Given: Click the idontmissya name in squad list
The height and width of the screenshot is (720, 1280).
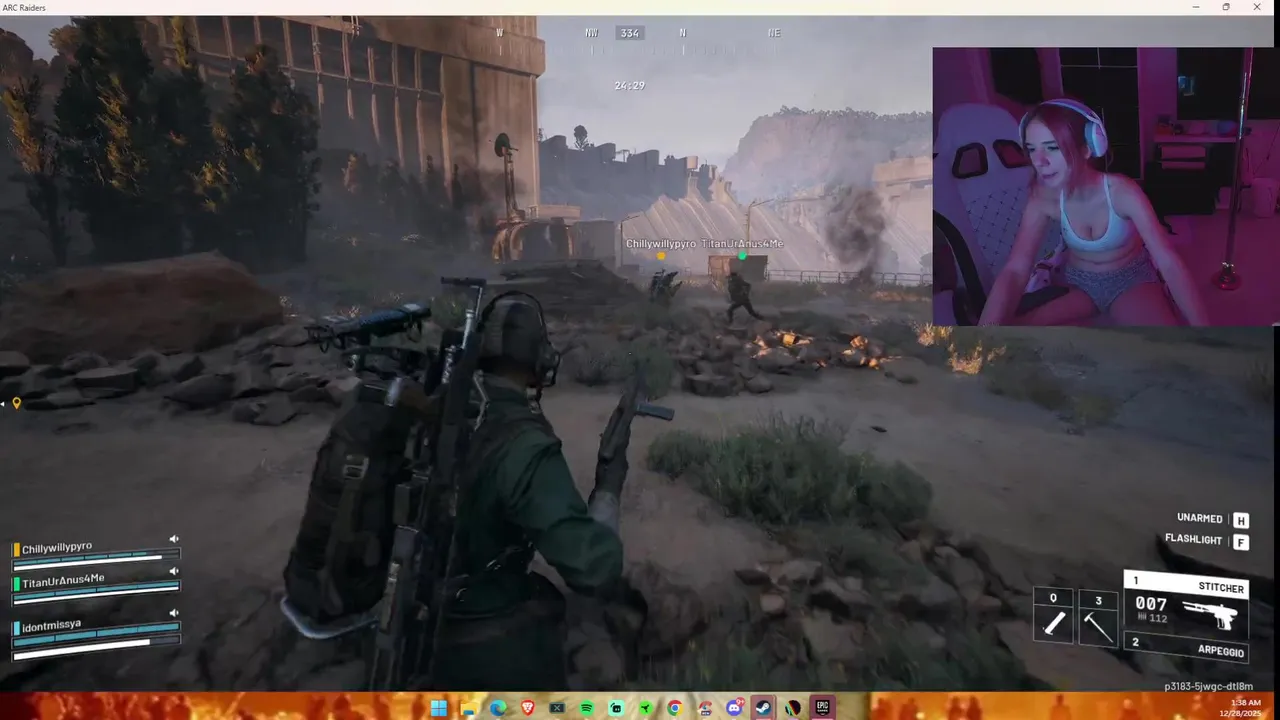Looking at the screenshot, I should (52, 624).
